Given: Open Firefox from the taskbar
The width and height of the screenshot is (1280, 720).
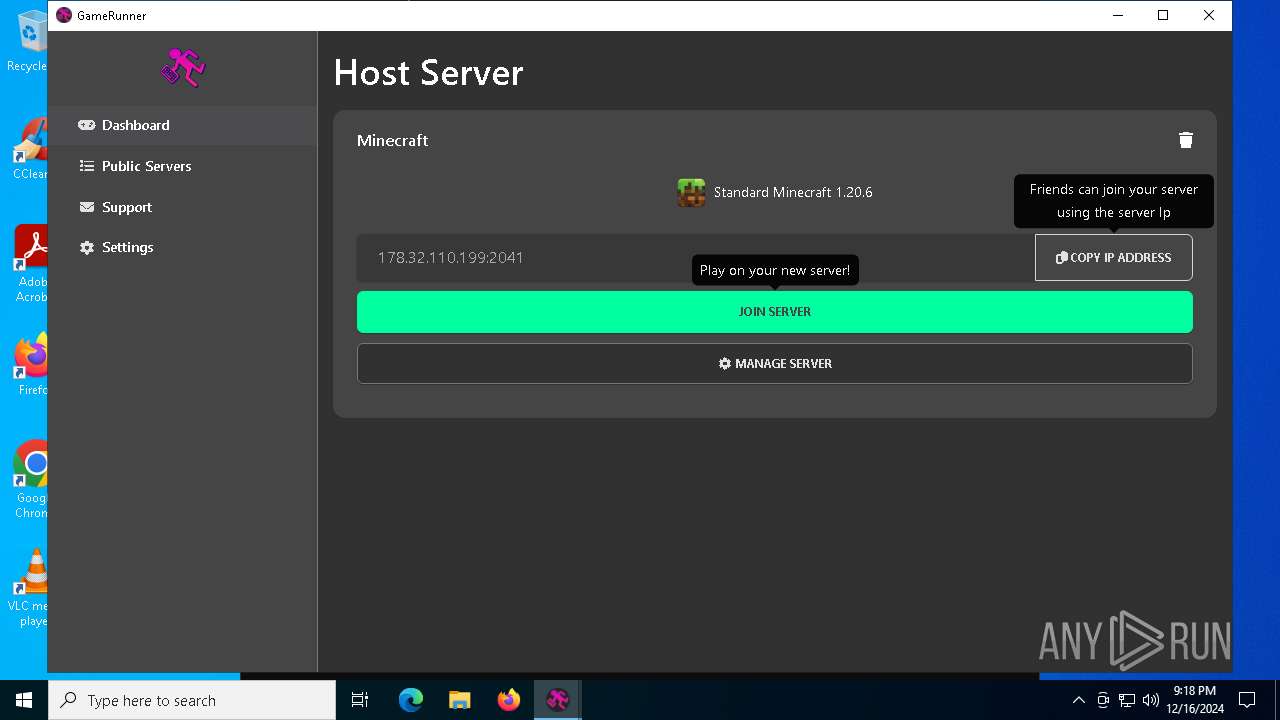Looking at the screenshot, I should coord(509,700).
